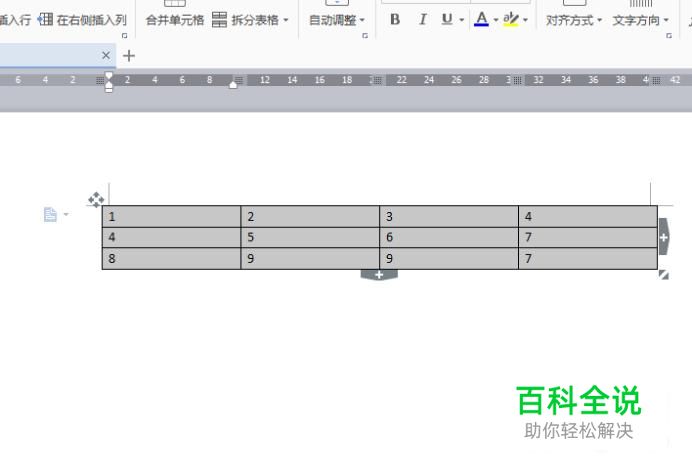
Task: Select cell "9" below the "6"
Action: click(449, 258)
